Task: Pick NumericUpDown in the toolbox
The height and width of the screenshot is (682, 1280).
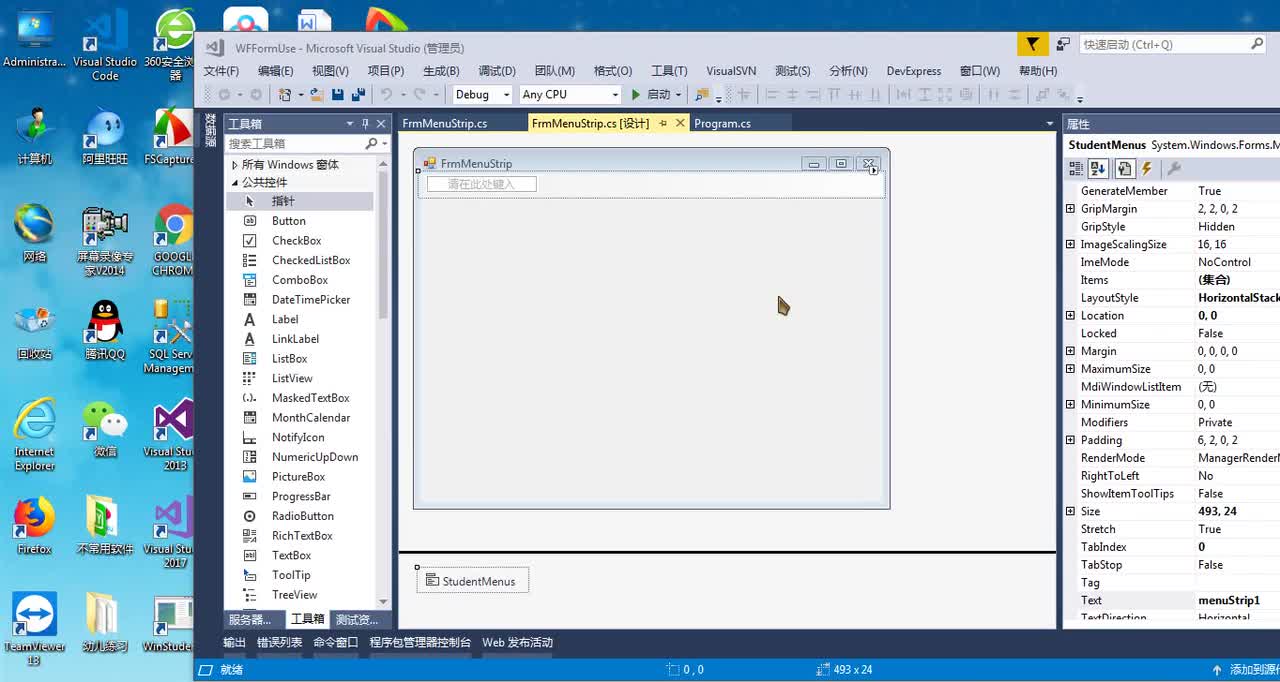Action: (314, 457)
